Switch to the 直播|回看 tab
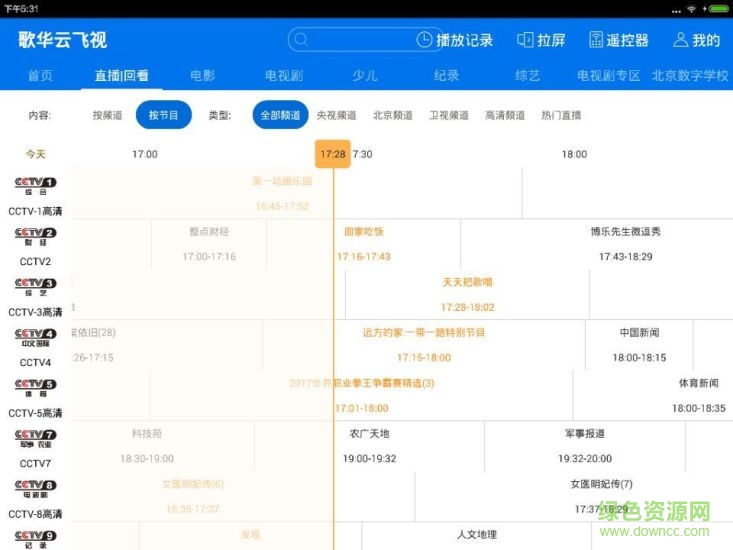733x550 pixels. (122, 75)
